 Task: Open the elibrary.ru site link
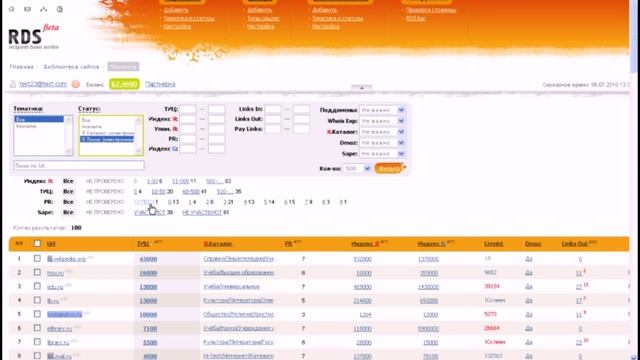coord(60,328)
